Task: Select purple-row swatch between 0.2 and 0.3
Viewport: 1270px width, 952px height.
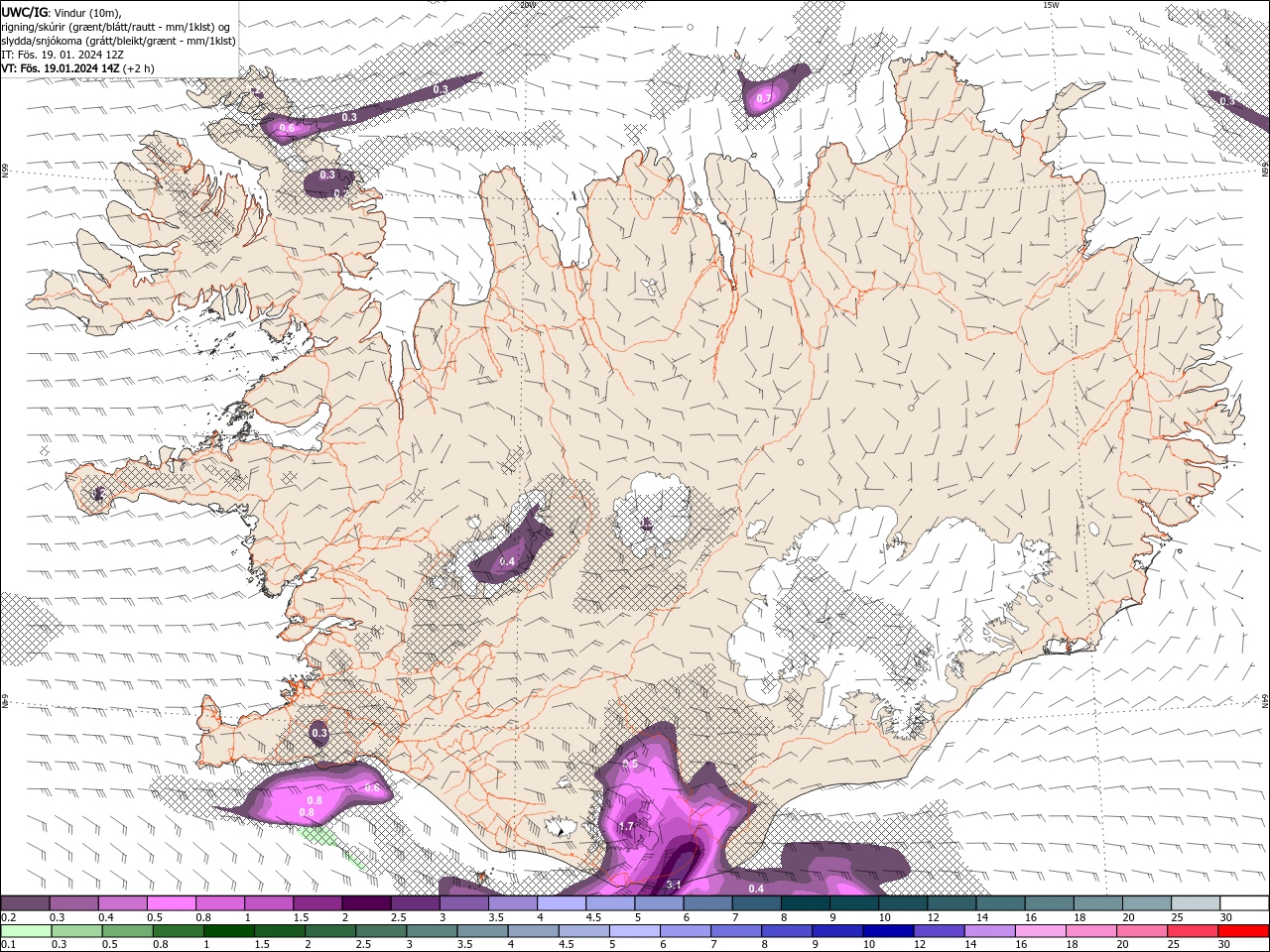Action: coord(25,903)
